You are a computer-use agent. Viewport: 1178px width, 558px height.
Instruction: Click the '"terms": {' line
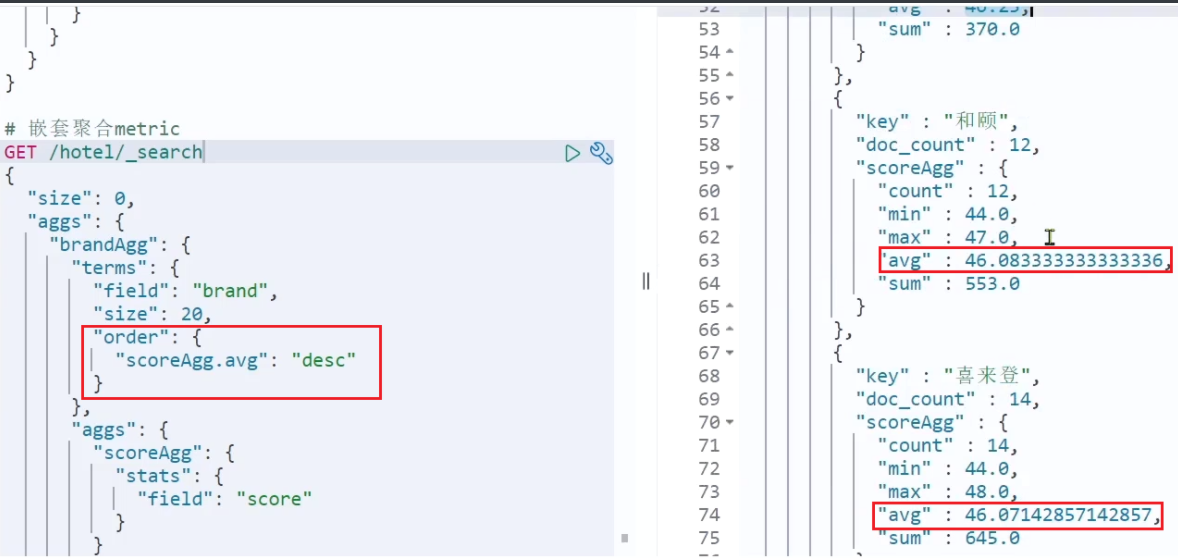[x=127, y=268]
